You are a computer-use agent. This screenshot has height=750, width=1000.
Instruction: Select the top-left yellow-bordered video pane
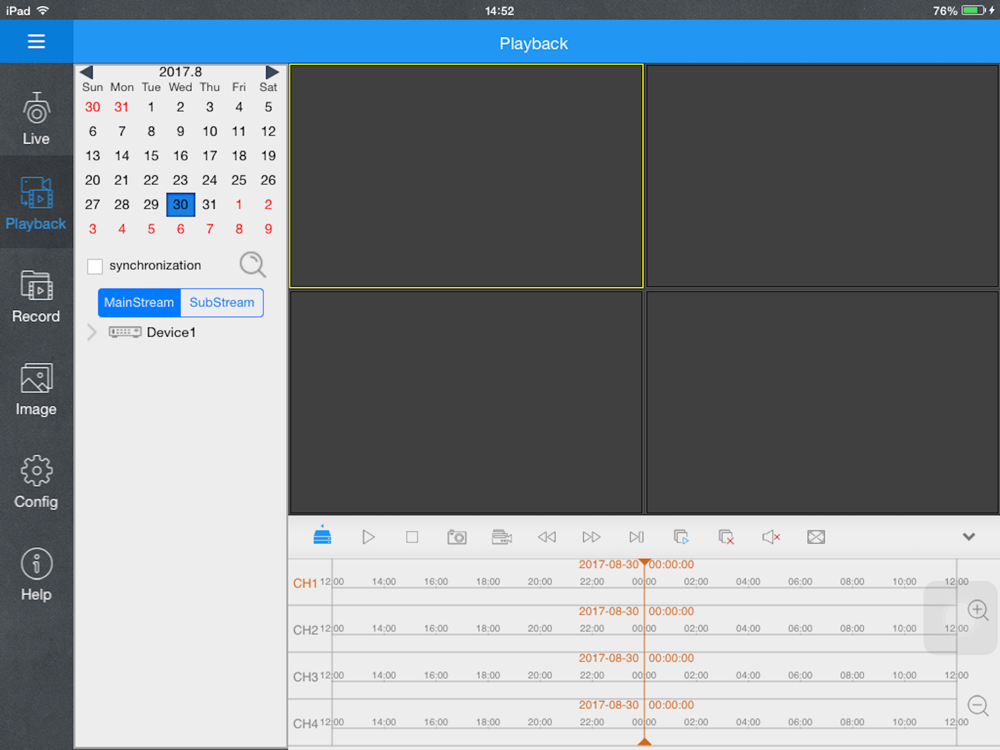466,176
